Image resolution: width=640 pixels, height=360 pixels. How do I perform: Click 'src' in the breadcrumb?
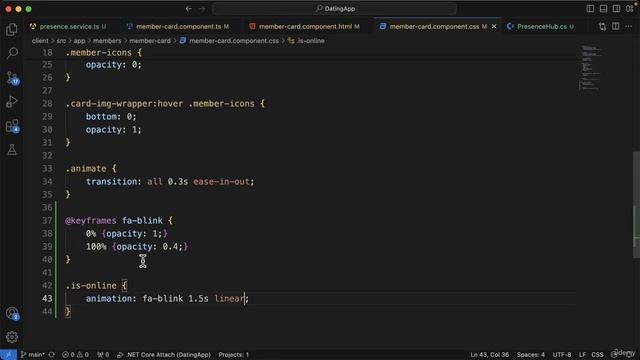(x=61, y=41)
